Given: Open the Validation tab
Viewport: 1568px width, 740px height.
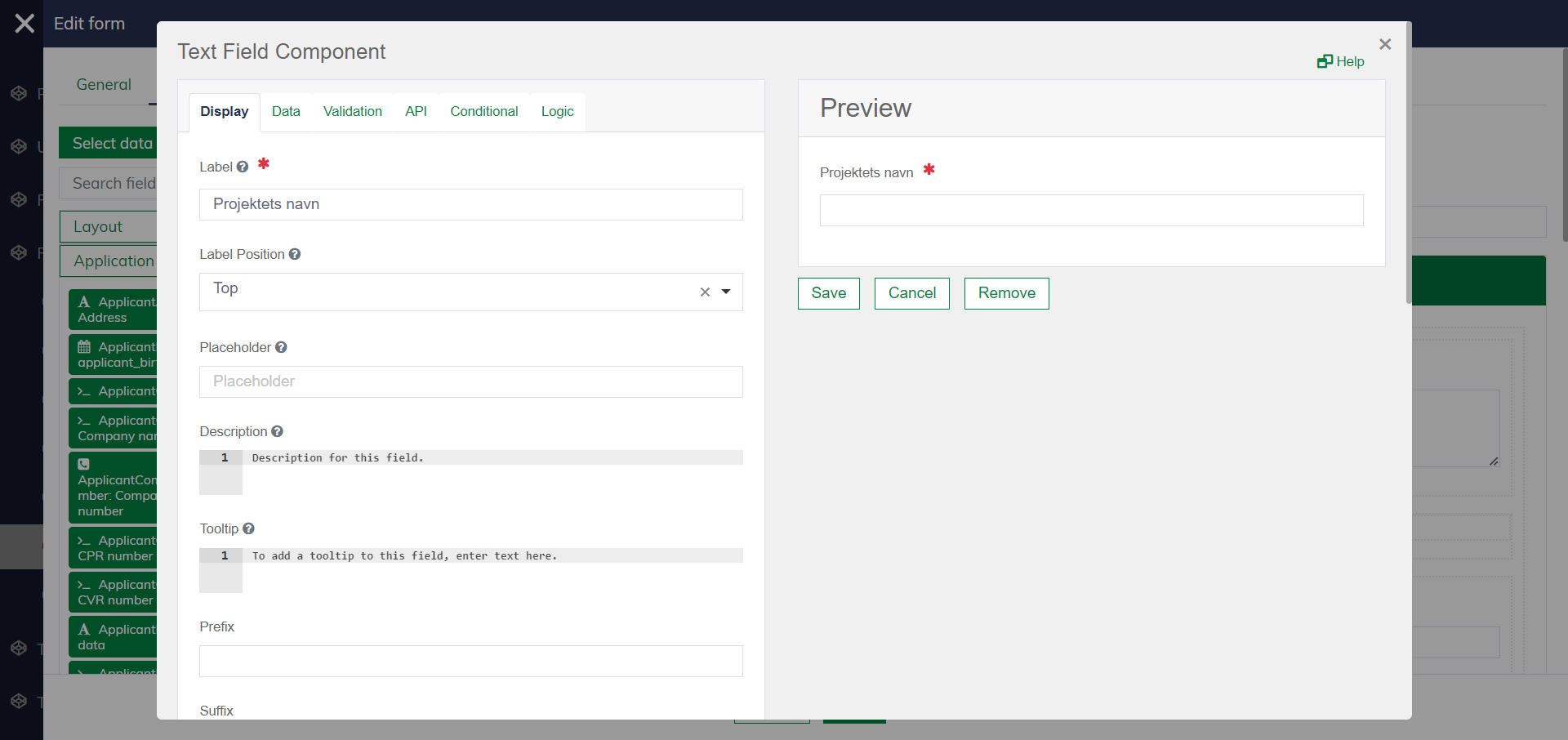Looking at the screenshot, I should (x=352, y=112).
